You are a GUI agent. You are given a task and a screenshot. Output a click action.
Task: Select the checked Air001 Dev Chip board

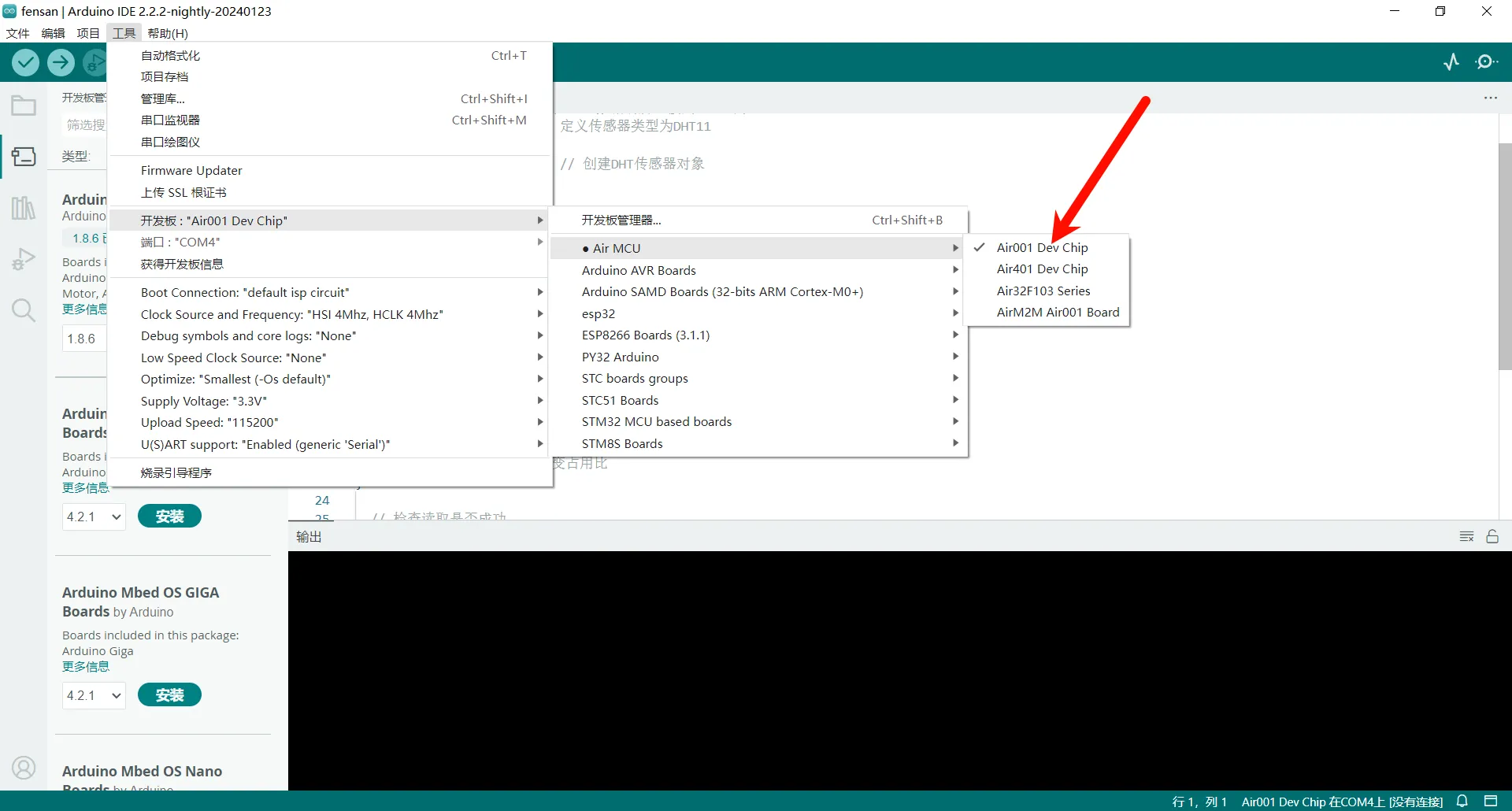(x=1042, y=247)
